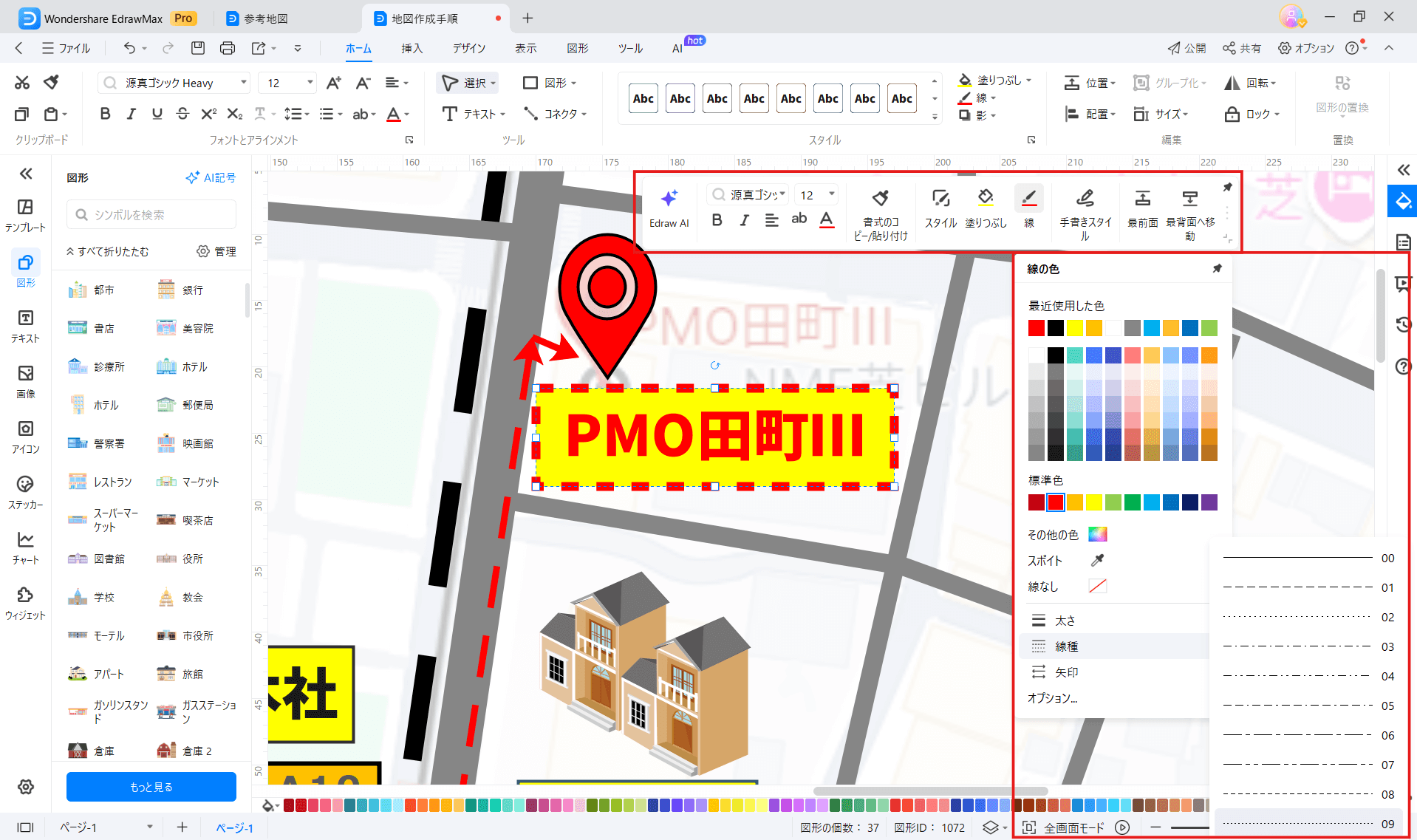
Task: Switch to the 挿入 ribbon tab
Action: coord(412,49)
